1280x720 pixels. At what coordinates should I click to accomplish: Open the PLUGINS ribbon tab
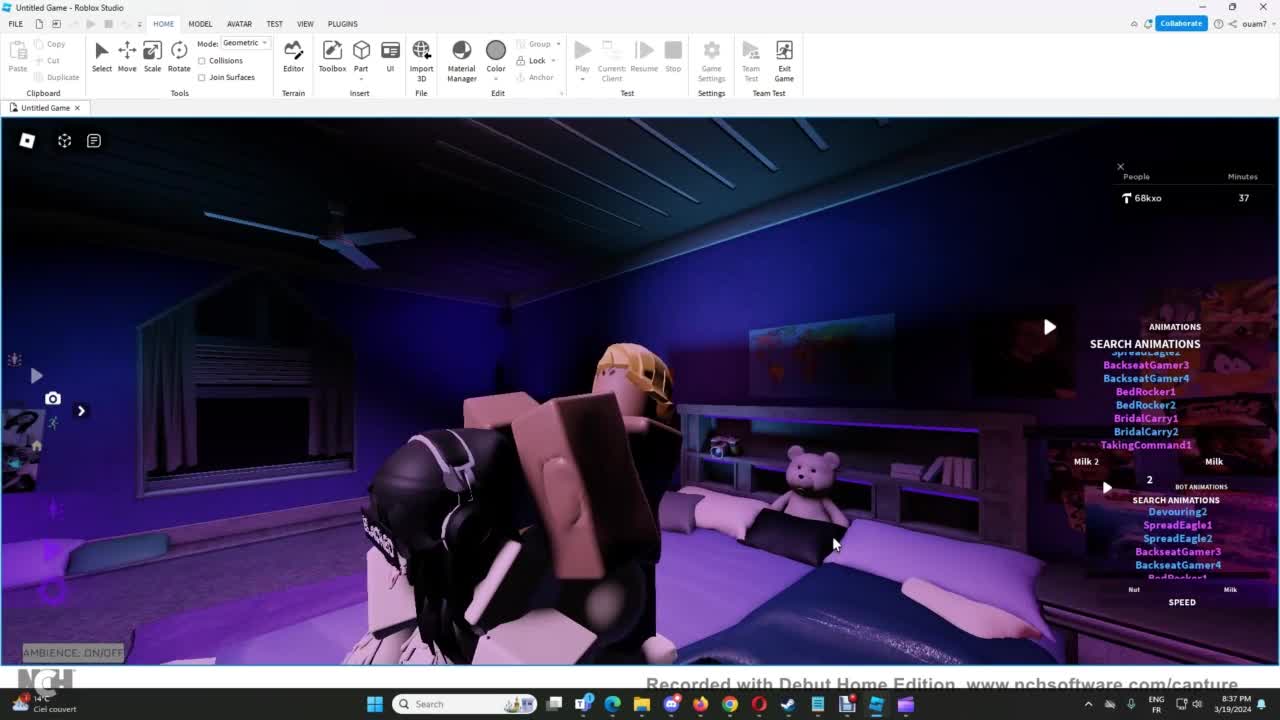342,24
